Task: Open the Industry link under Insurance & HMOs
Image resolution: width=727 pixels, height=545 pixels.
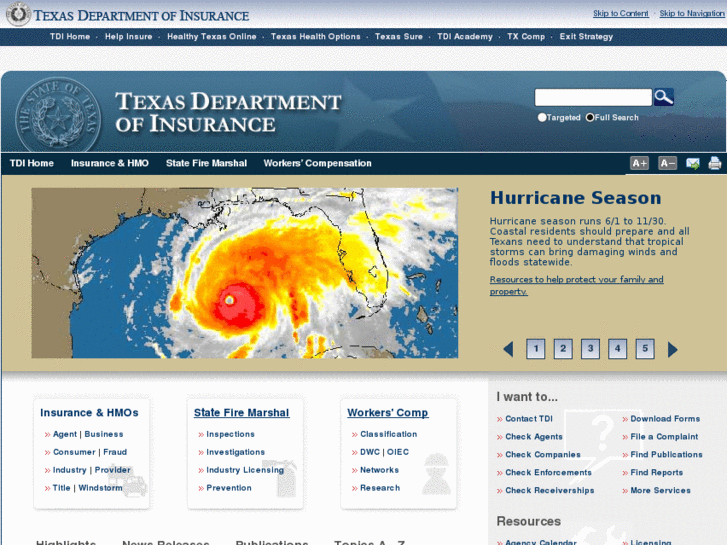Action: [70, 470]
